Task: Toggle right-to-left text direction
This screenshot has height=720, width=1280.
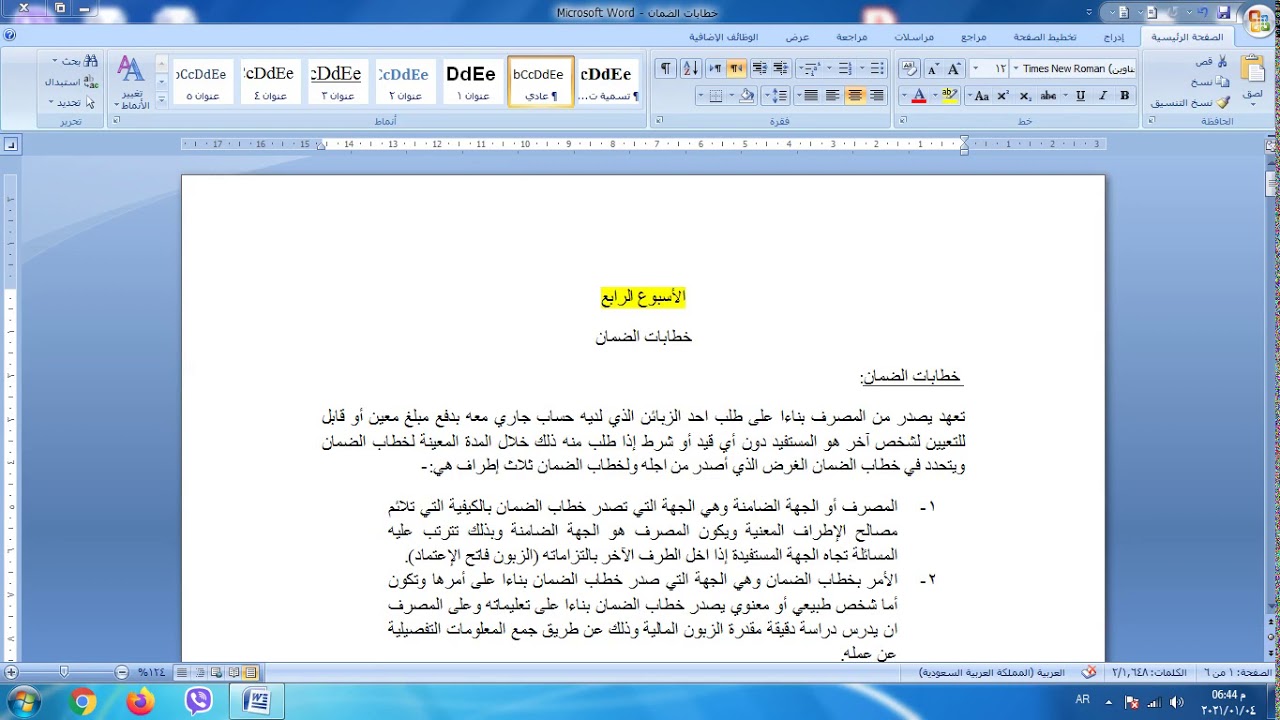Action: [736, 69]
